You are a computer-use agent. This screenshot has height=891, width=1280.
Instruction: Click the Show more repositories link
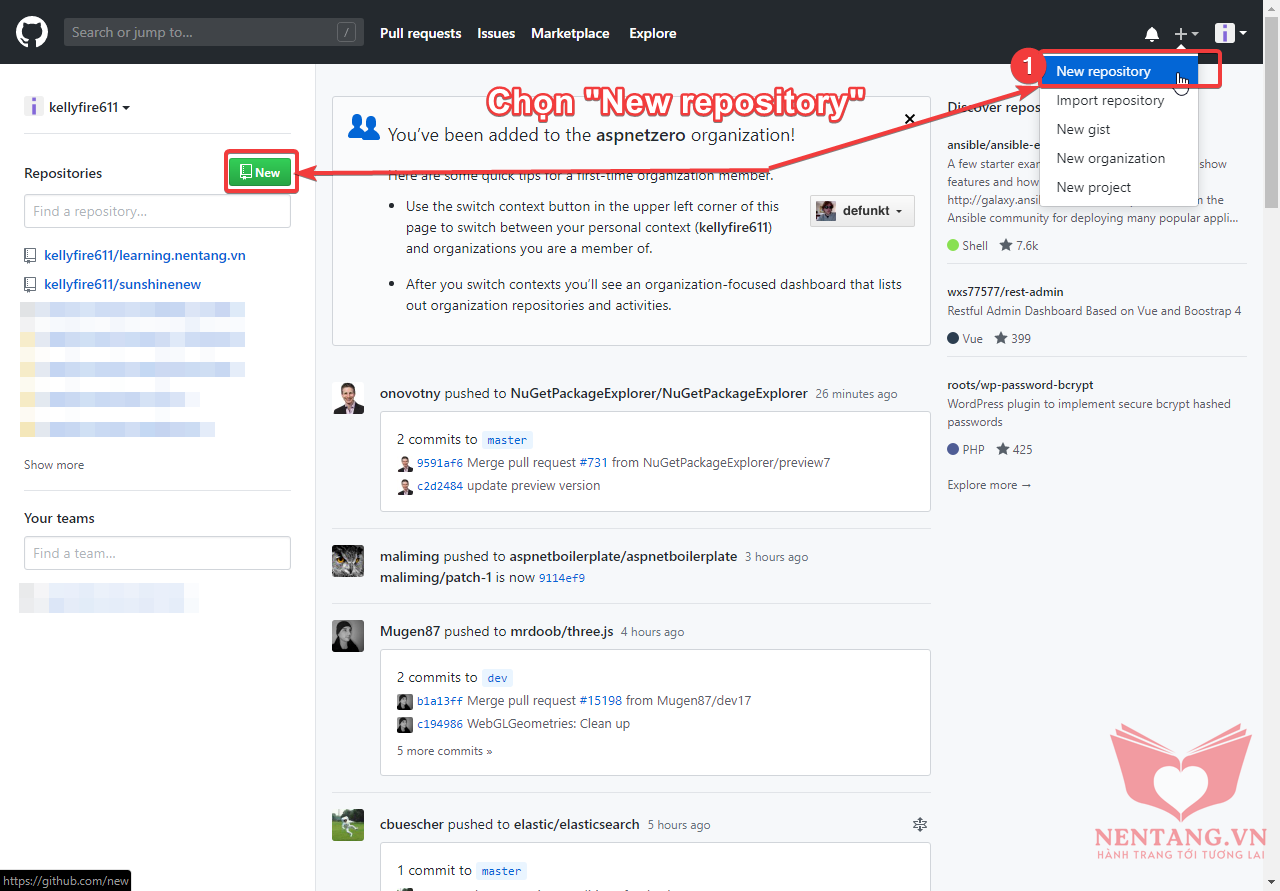click(x=54, y=465)
